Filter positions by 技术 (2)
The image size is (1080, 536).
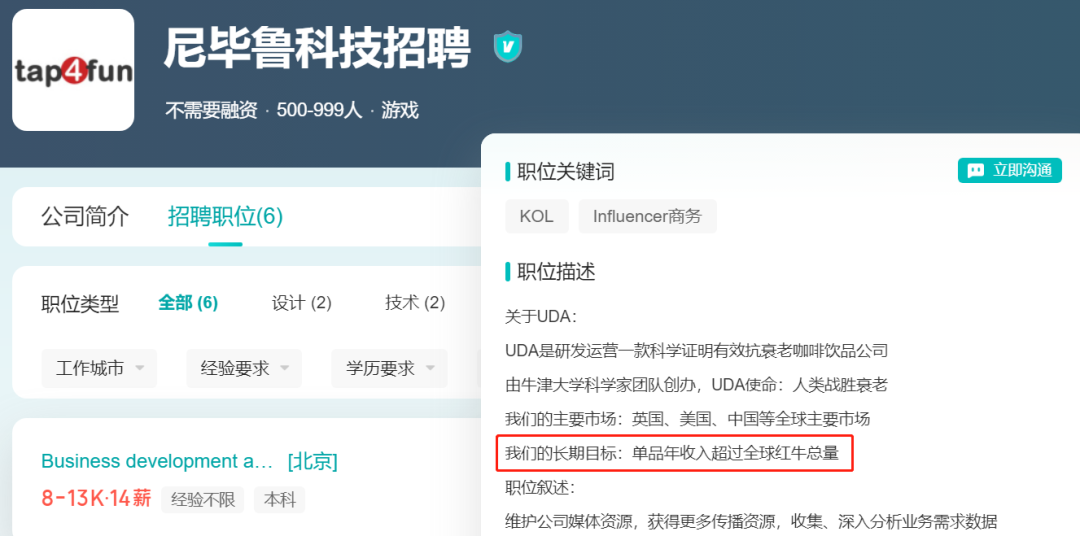click(415, 302)
